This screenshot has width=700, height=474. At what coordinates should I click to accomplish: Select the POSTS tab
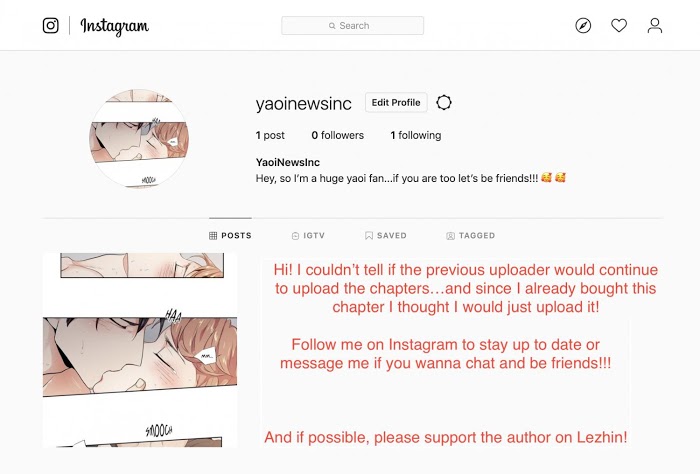coord(230,236)
